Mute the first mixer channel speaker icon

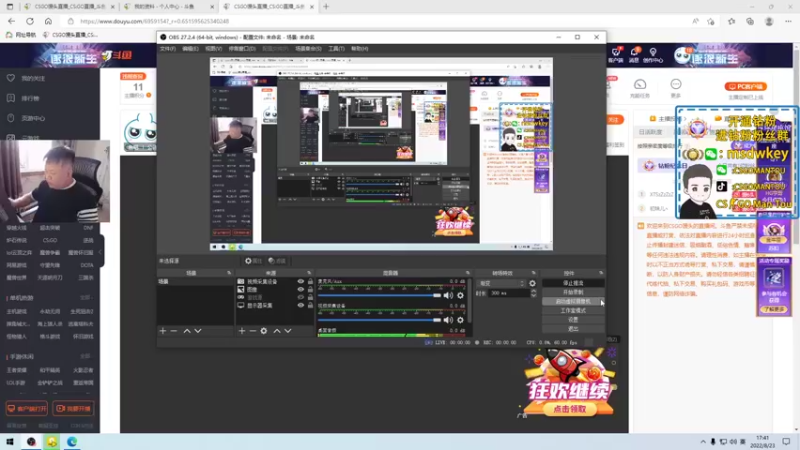pyautogui.click(x=448, y=295)
